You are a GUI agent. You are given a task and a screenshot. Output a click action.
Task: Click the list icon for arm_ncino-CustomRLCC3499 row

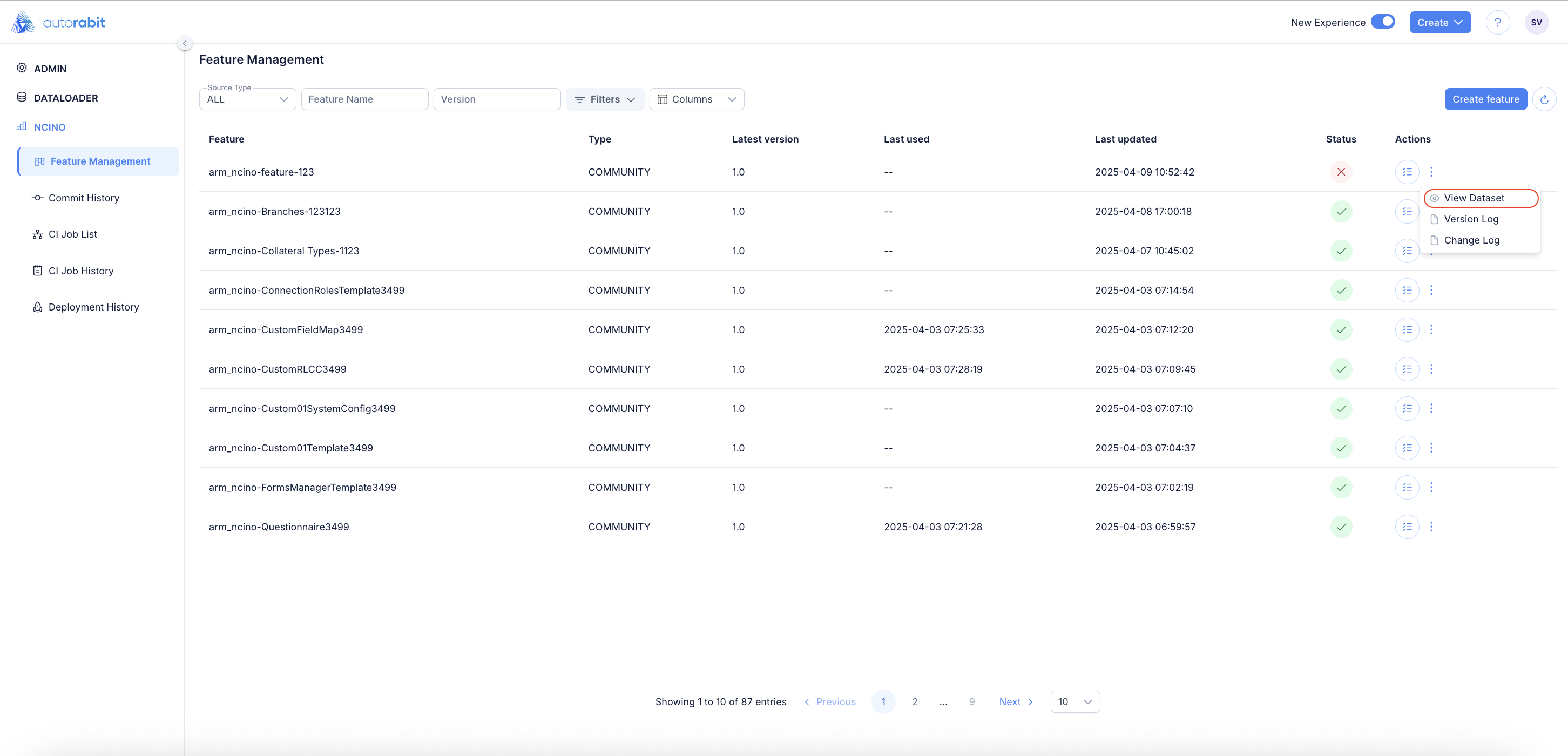1407,369
